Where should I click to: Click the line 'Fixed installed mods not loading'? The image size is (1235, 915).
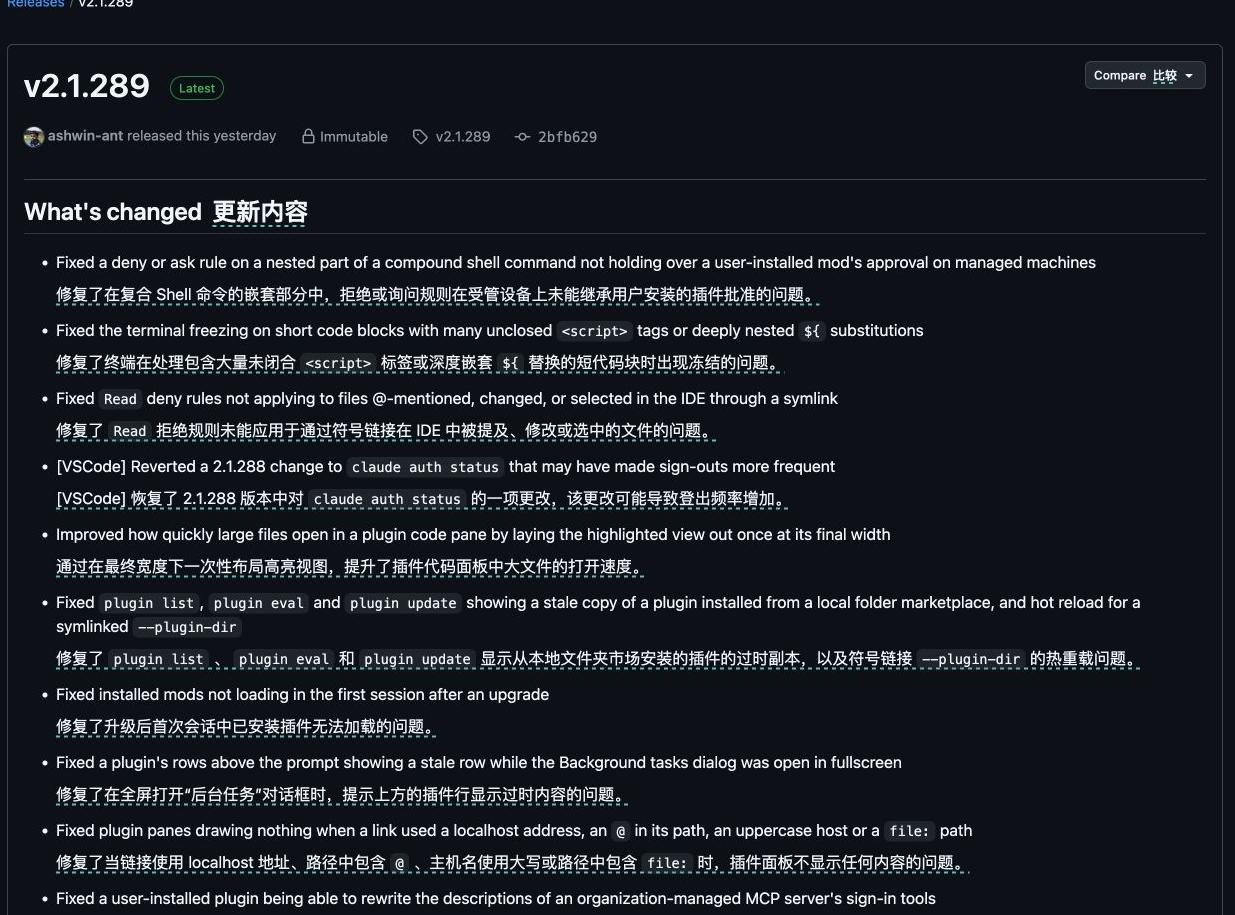(302, 694)
